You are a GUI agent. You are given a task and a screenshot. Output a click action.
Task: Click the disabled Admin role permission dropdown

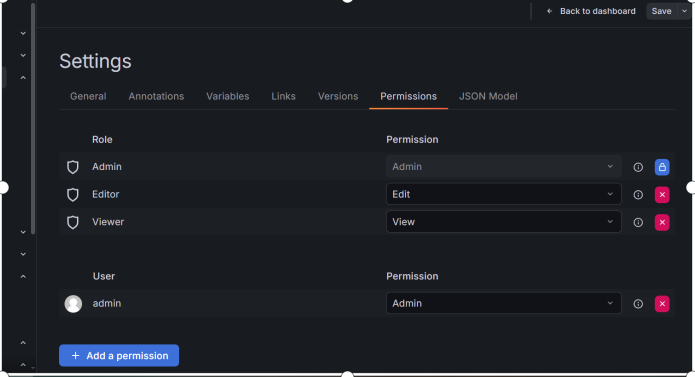(x=504, y=167)
